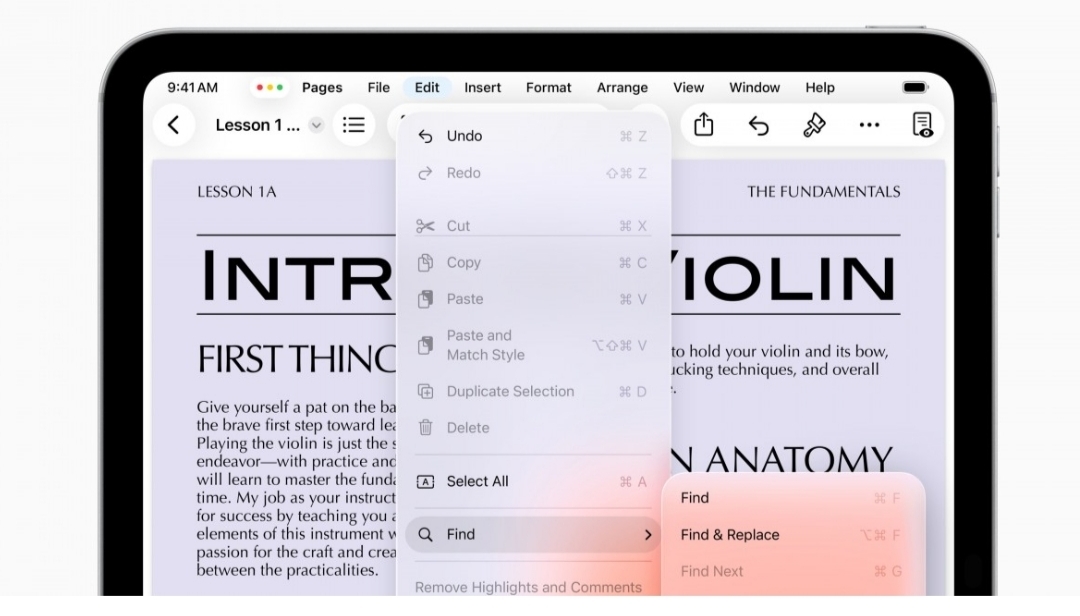This screenshot has width=1080, height=616.
Task: Choose Find & Replace in submenu
Action: coord(791,535)
